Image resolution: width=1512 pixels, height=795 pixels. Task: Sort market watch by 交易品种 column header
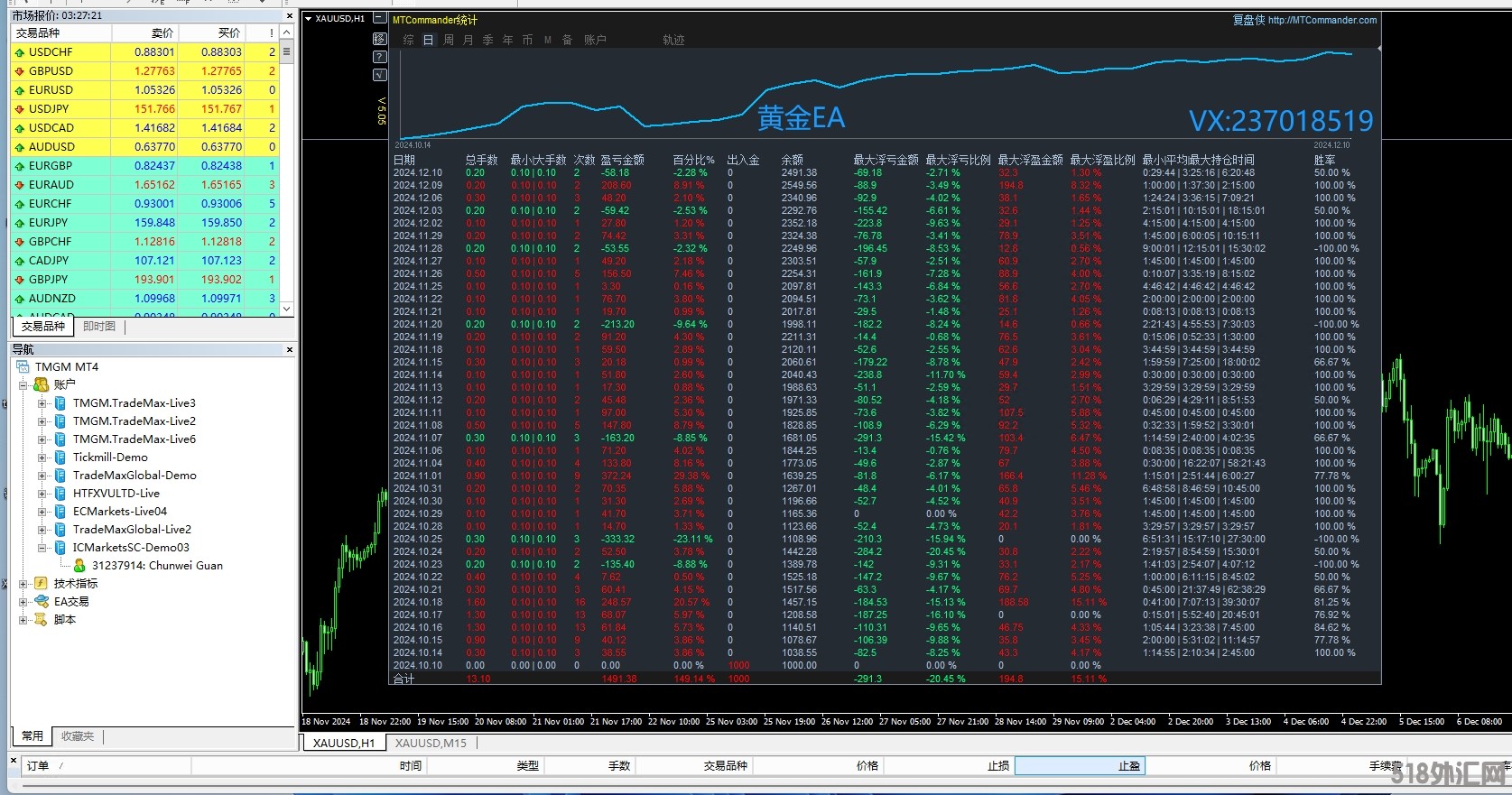coord(61,33)
